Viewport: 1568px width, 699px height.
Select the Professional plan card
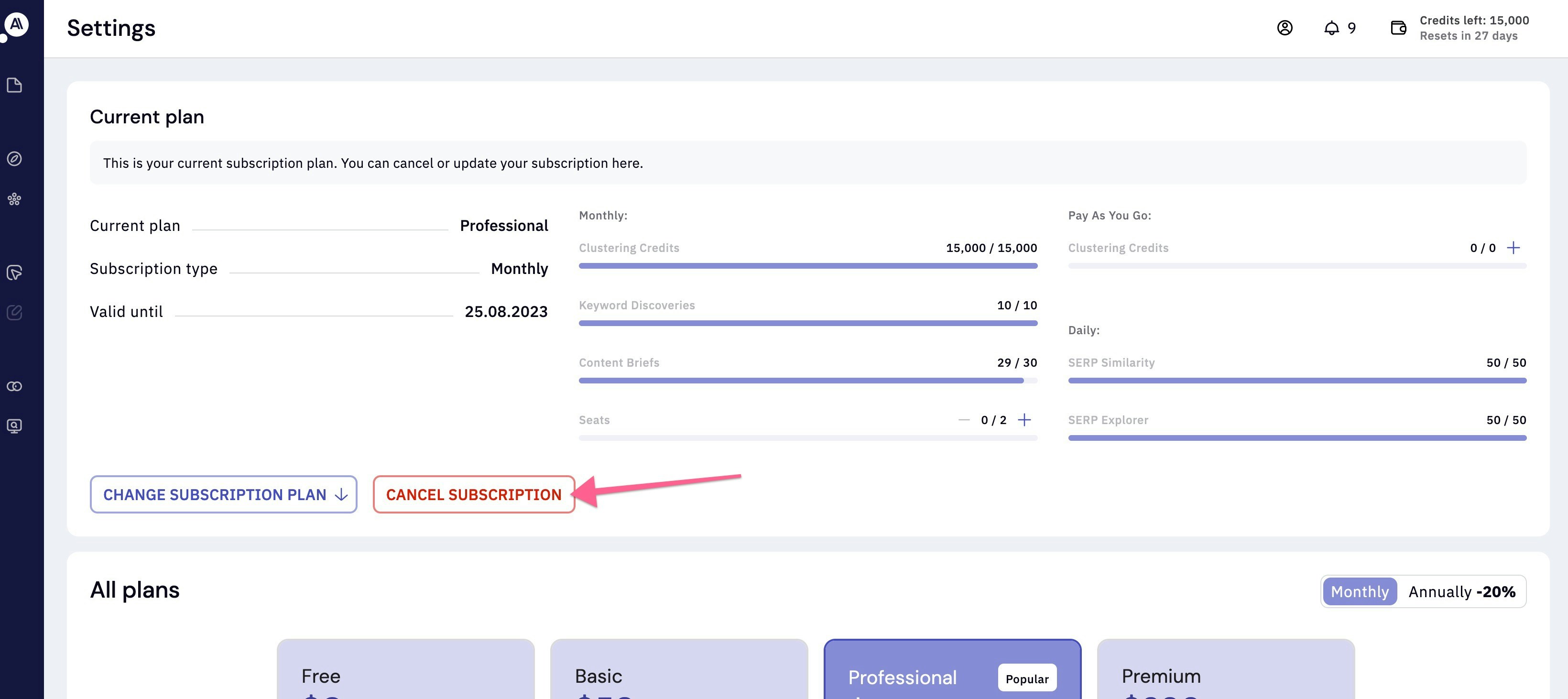[x=952, y=670]
